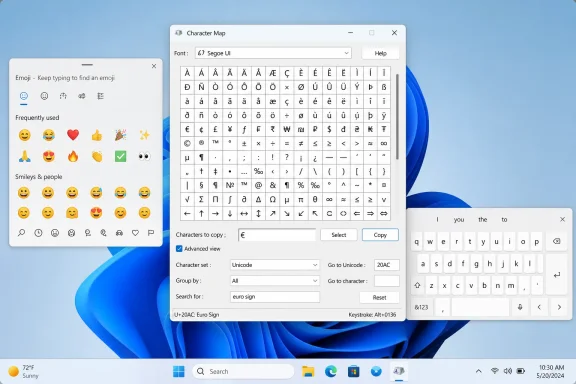Jump to flags emoji category
This screenshot has height=384, width=576.
click(151, 233)
